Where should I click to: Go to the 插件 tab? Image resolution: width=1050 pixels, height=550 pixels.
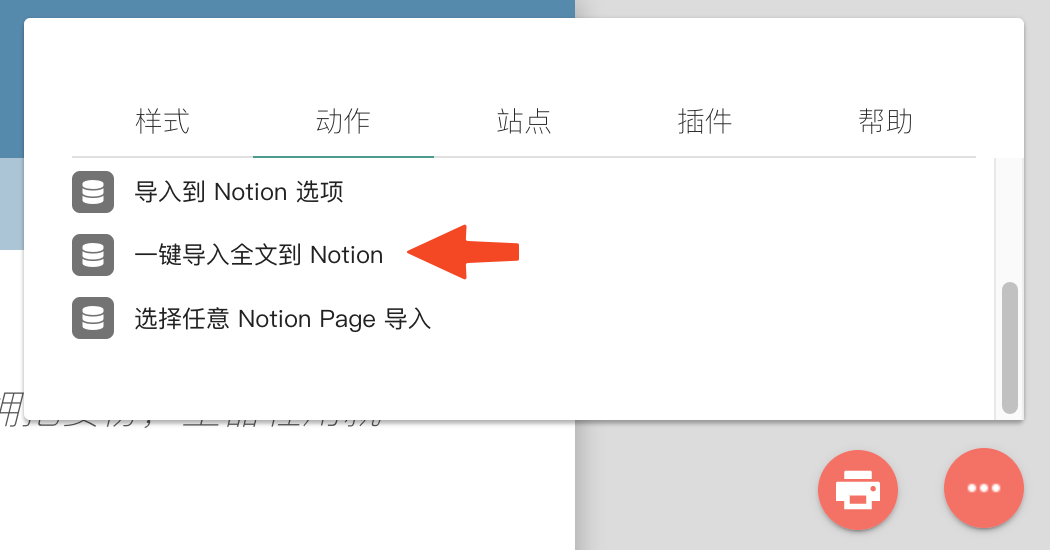(x=704, y=122)
